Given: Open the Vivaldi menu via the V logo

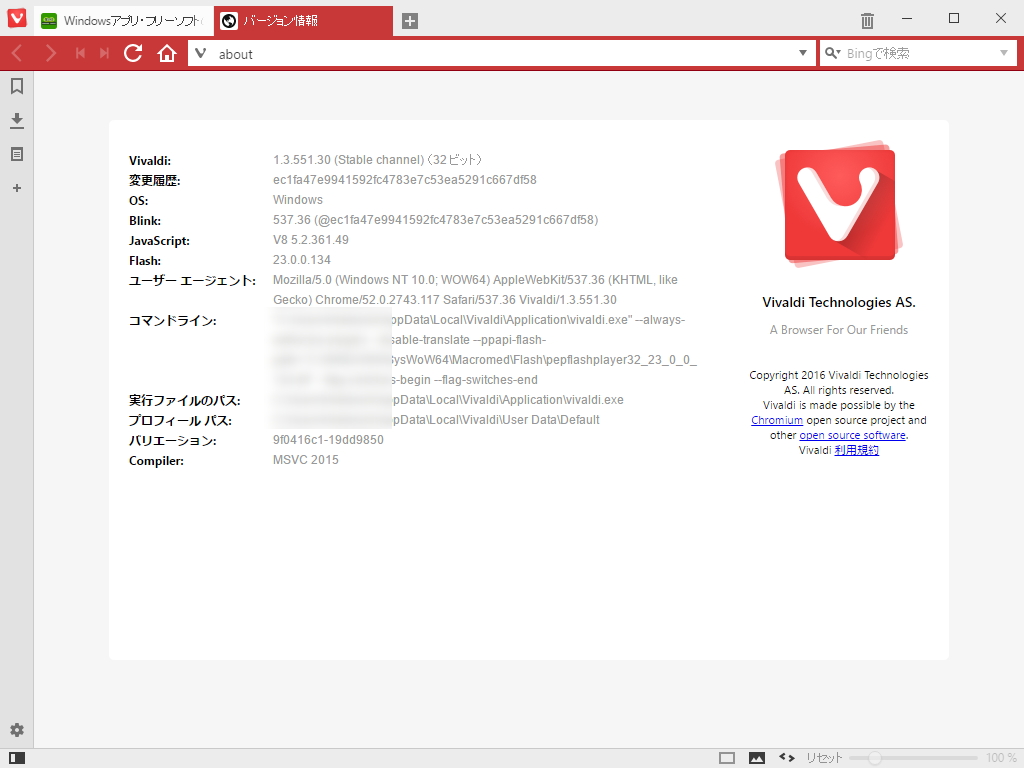Looking at the screenshot, I should pos(13,18).
